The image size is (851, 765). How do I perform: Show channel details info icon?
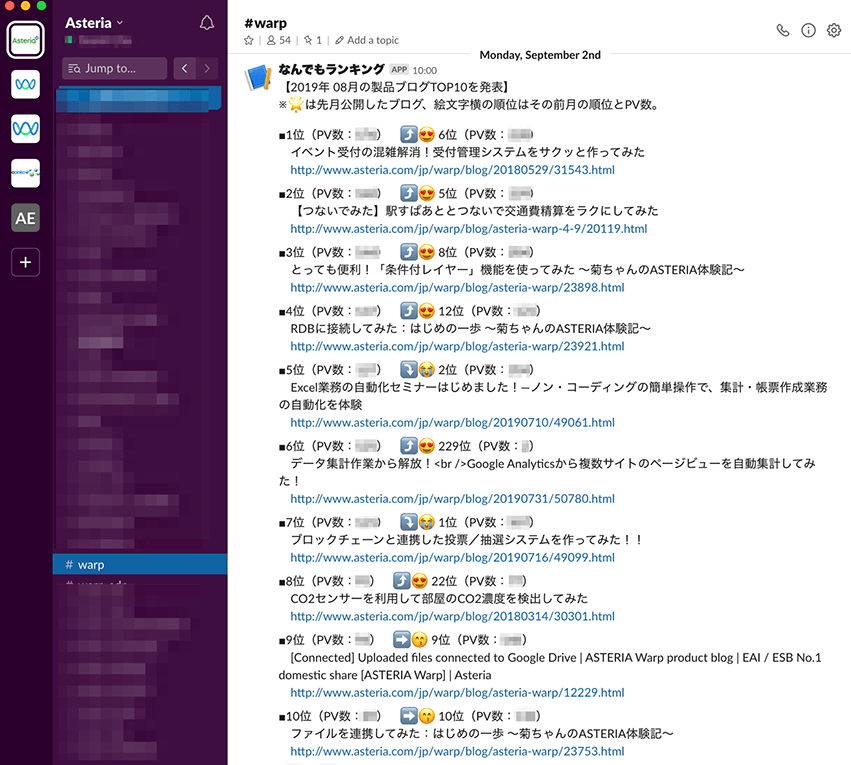[808, 30]
